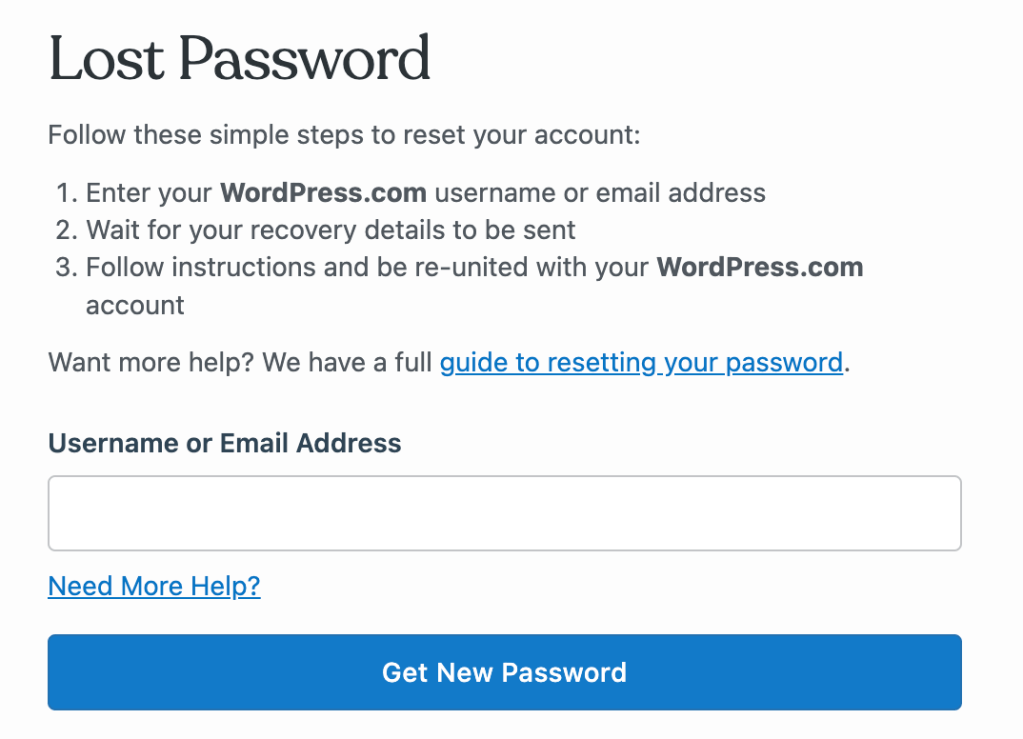Click 'username or email address' in step one
This screenshot has width=1023, height=739.
[x=600, y=192]
